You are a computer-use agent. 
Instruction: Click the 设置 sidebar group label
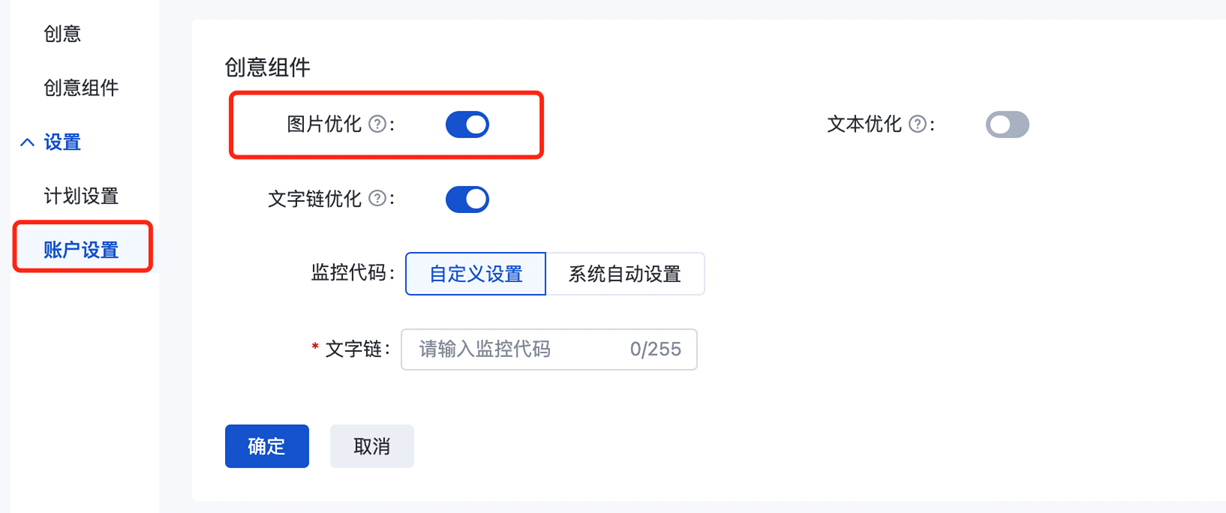click(x=62, y=143)
